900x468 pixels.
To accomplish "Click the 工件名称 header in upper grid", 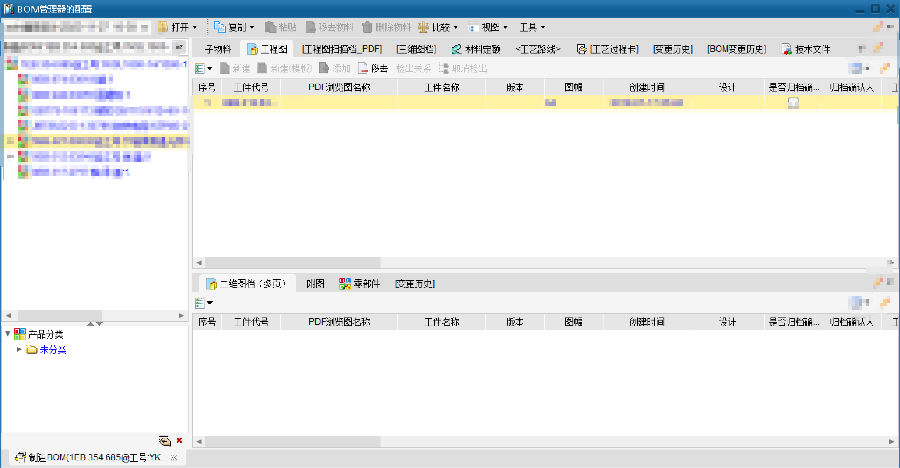I will [x=441, y=87].
